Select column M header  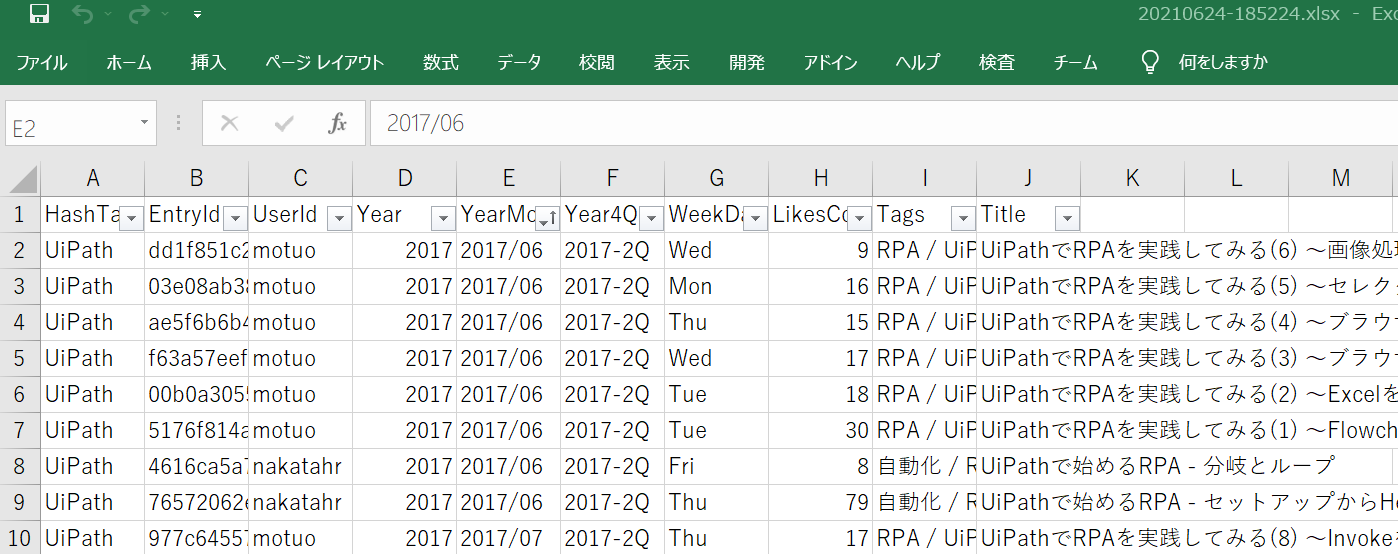pos(1341,179)
